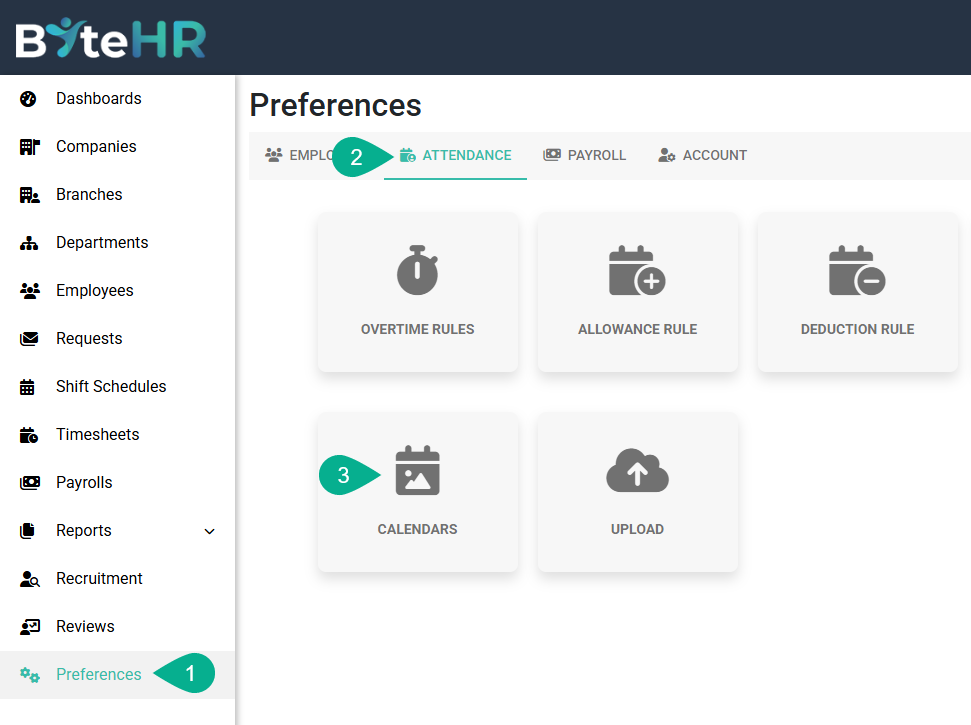Viewport: 971px width, 725px height.
Task: Click the Reports documents icon
Action: click(27, 531)
